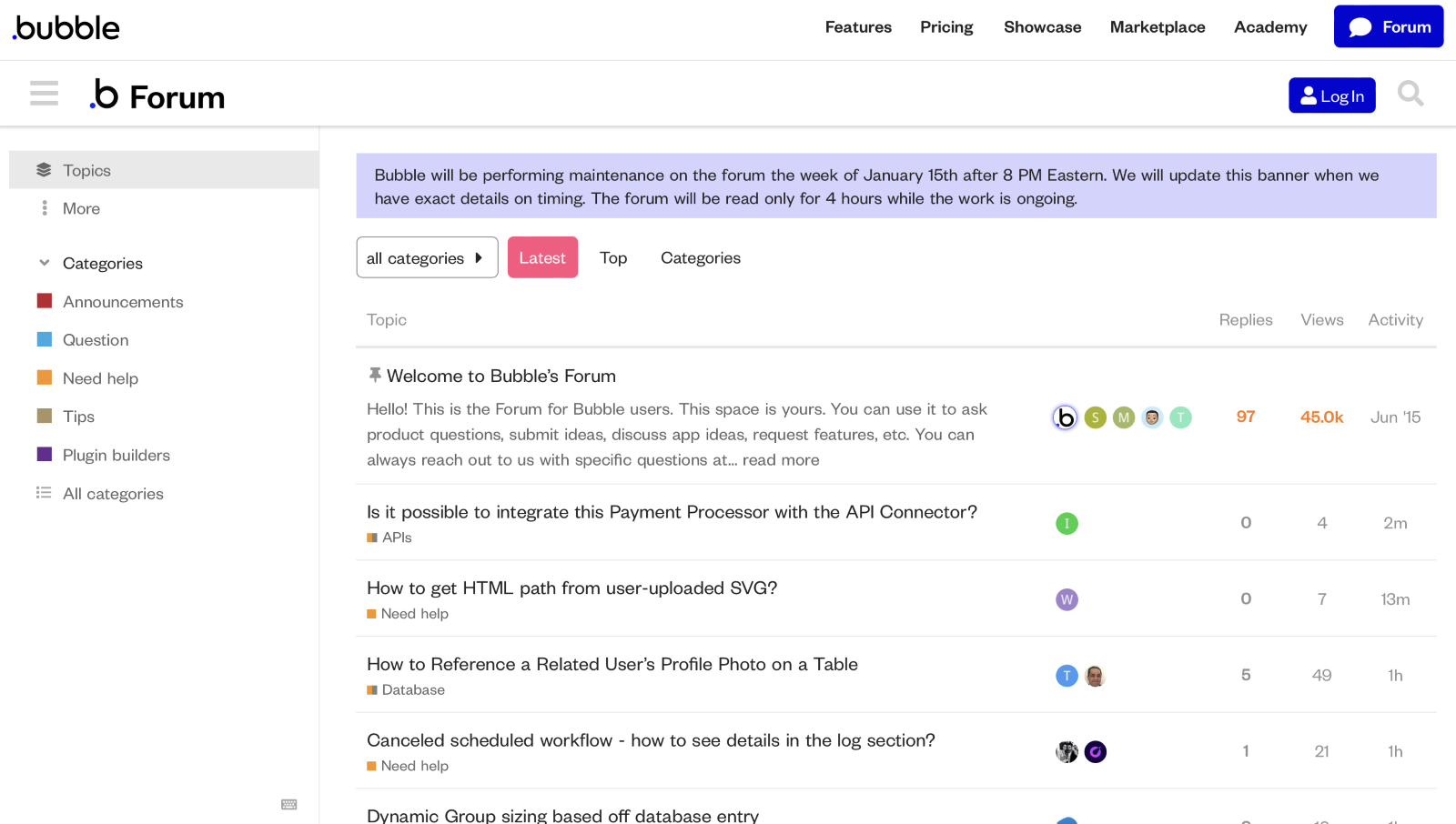Open the all categories dropdown
1456x824 pixels.
pyautogui.click(x=427, y=257)
